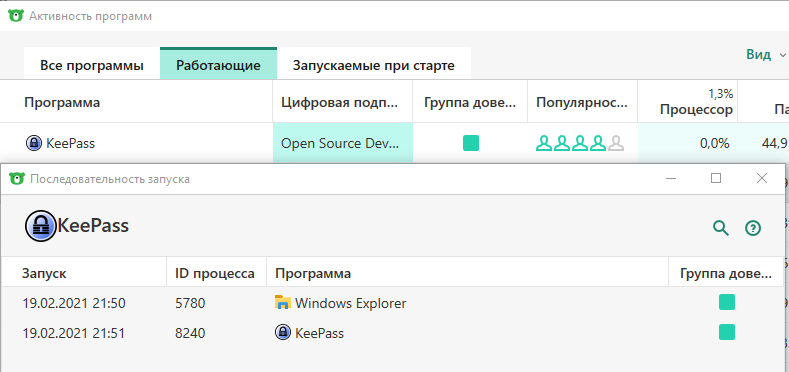Viewport: 789px width, 372px height.
Task: Click the date 19.02.2021 21:51
Action: (x=74, y=333)
